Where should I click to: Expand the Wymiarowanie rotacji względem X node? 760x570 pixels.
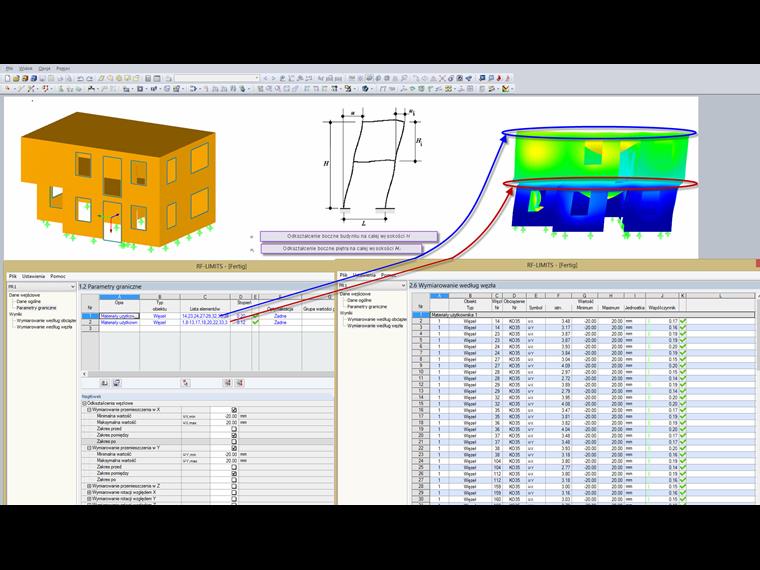pos(89,492)
